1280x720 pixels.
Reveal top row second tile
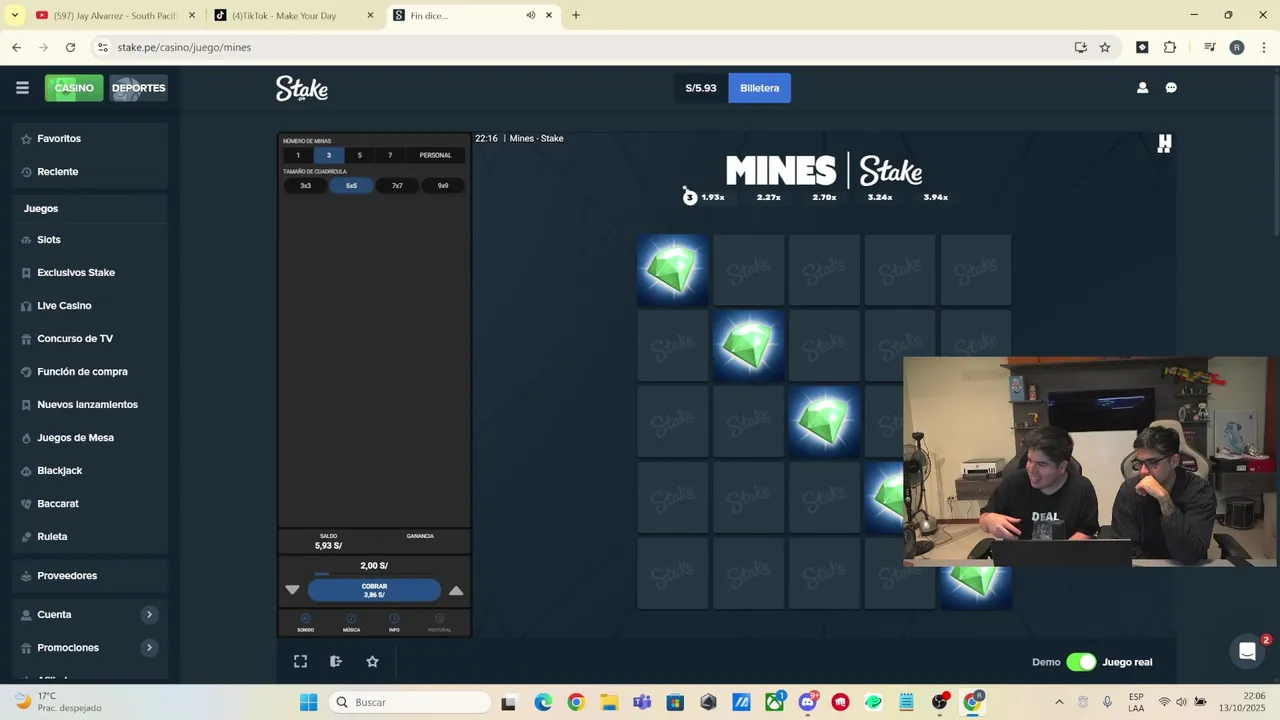[x=748, y=270]
